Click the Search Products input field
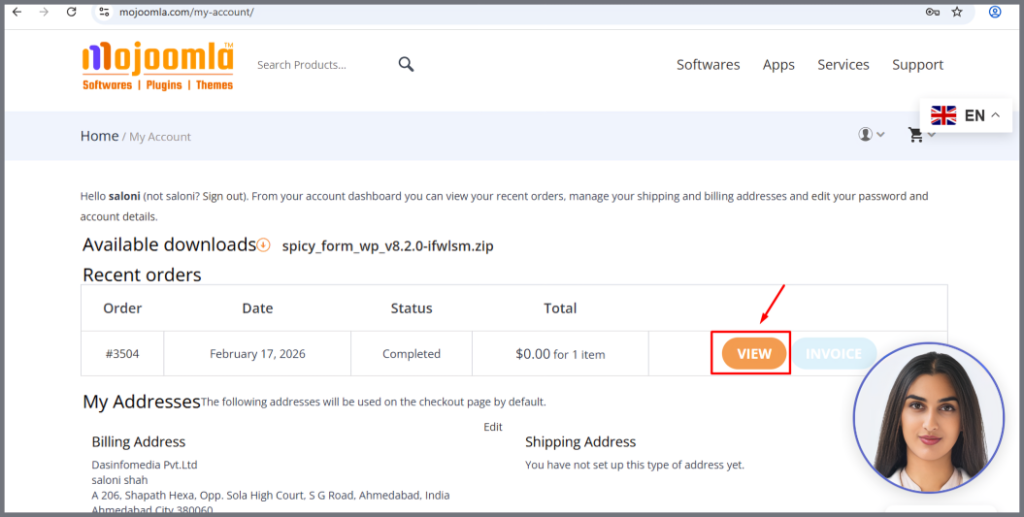This screenshot has width=1024, height=517. [320, 65]
